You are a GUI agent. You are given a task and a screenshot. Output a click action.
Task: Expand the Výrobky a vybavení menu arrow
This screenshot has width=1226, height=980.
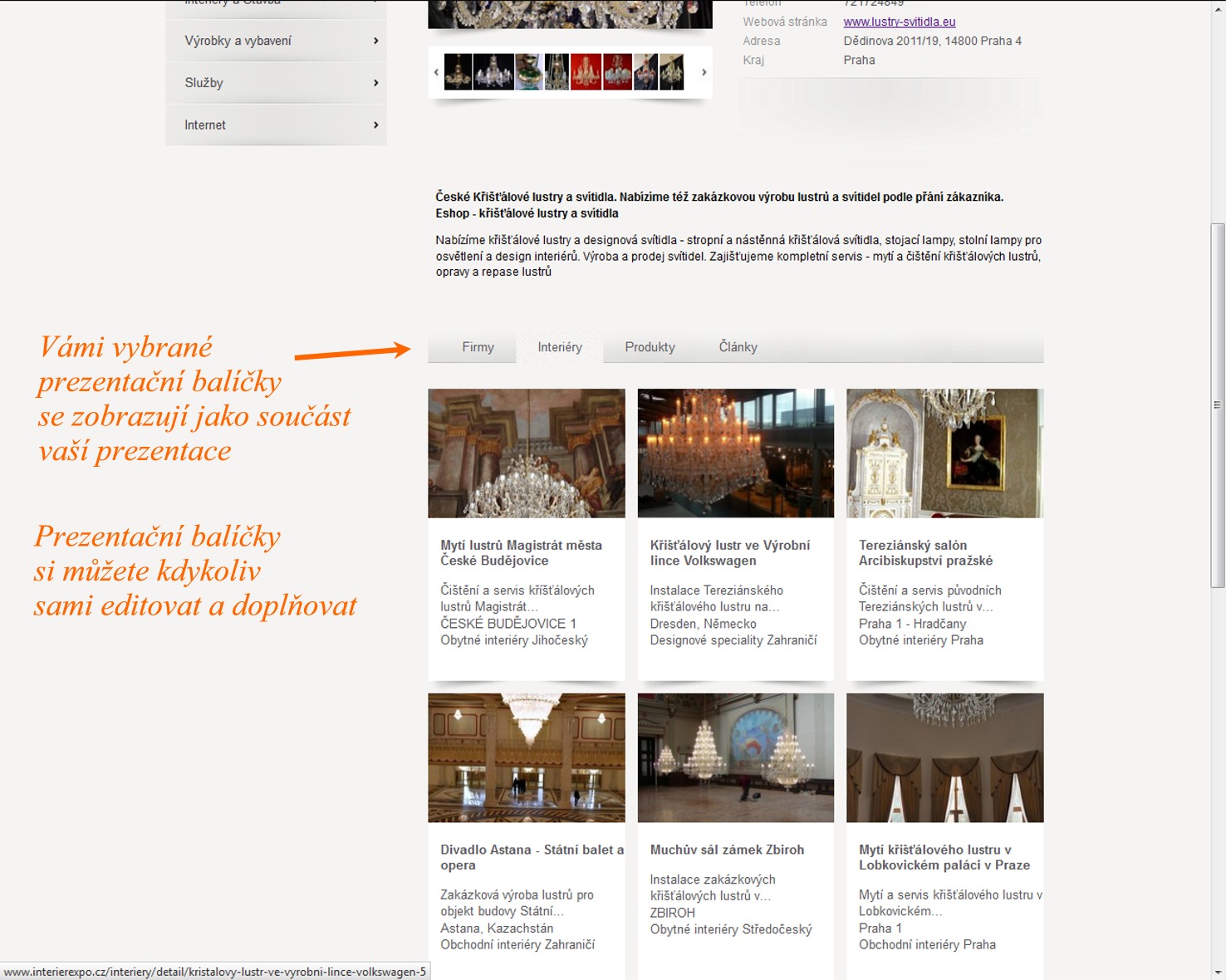pyautogui.click(x=375, y=41)
